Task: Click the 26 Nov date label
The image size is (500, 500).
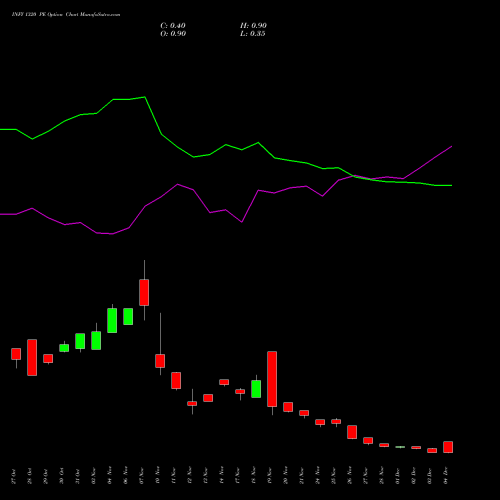Action: (x=350, y=475)
